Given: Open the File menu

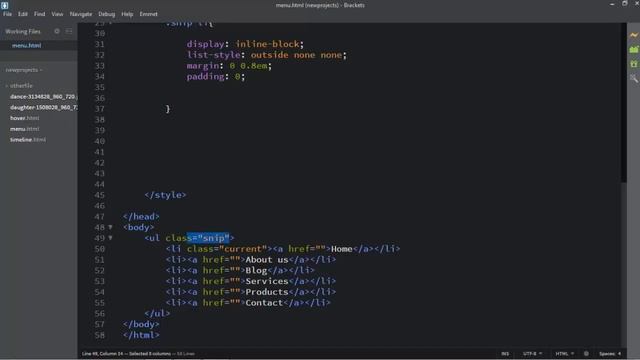Looking at the screenshot, I should click(x=7, y=14).
